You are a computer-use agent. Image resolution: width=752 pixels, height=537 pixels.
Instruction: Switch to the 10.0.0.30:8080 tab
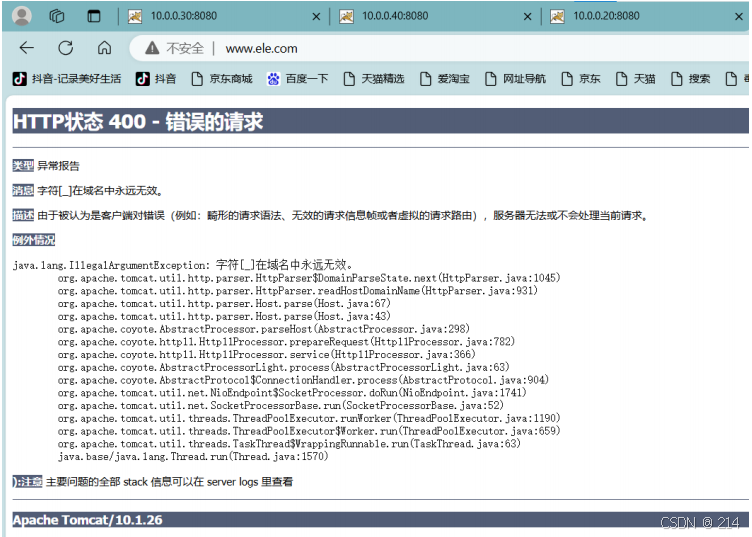click(x=224, y=16)
